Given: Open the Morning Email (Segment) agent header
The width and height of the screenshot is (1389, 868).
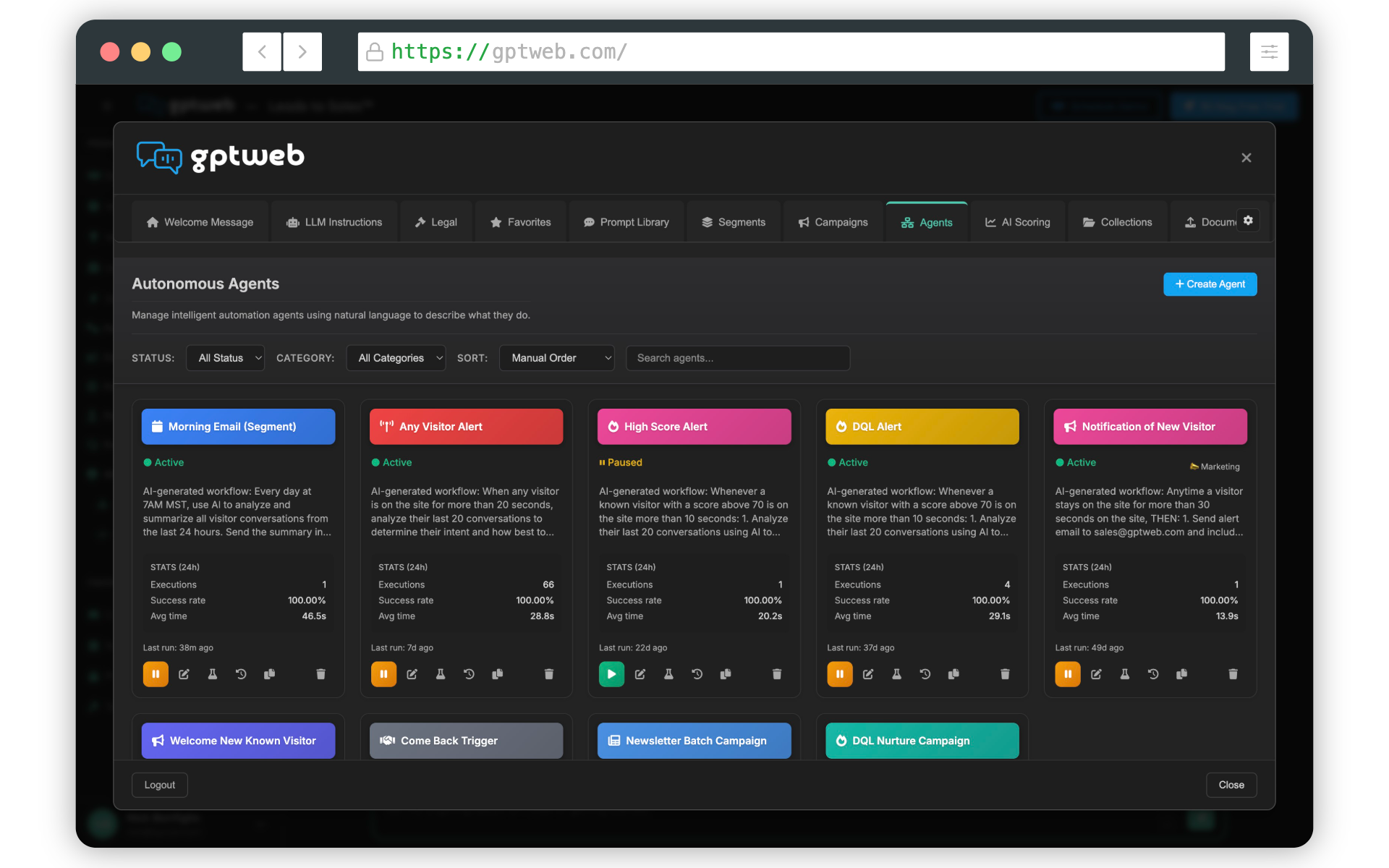Looking at the screenshot, I should [238, 427].
